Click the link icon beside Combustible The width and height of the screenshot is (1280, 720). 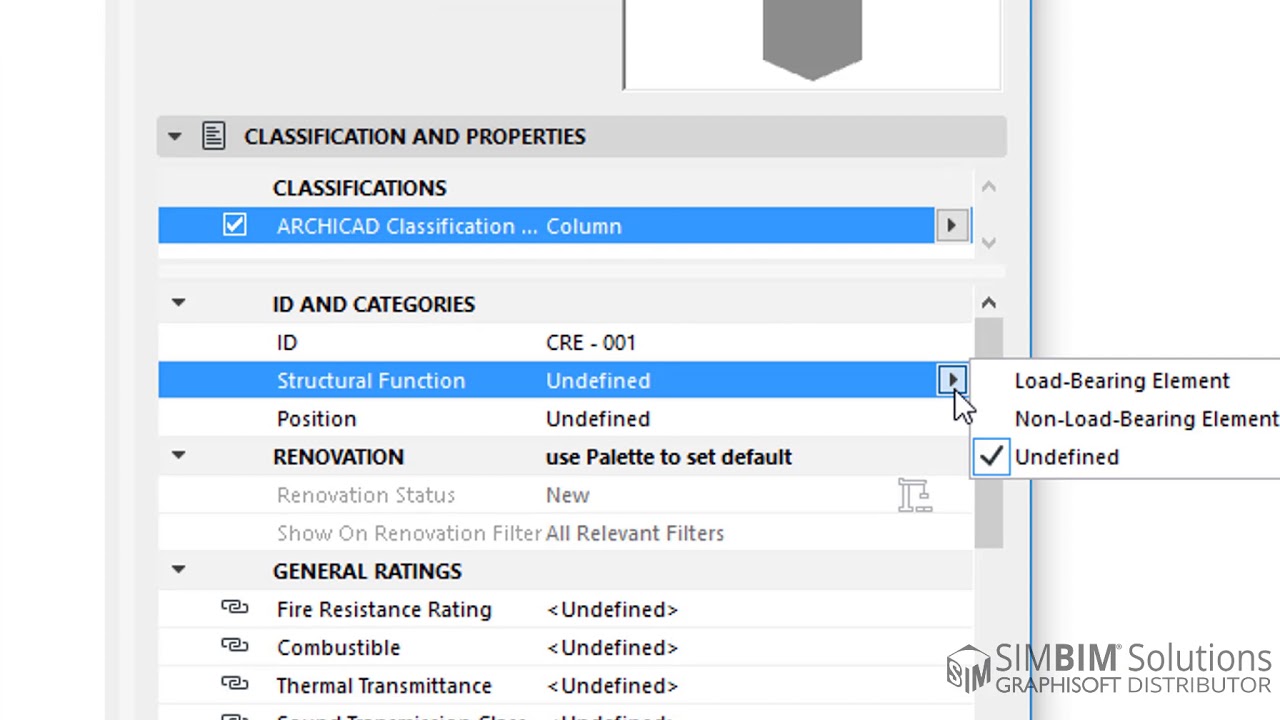point(234,646)
